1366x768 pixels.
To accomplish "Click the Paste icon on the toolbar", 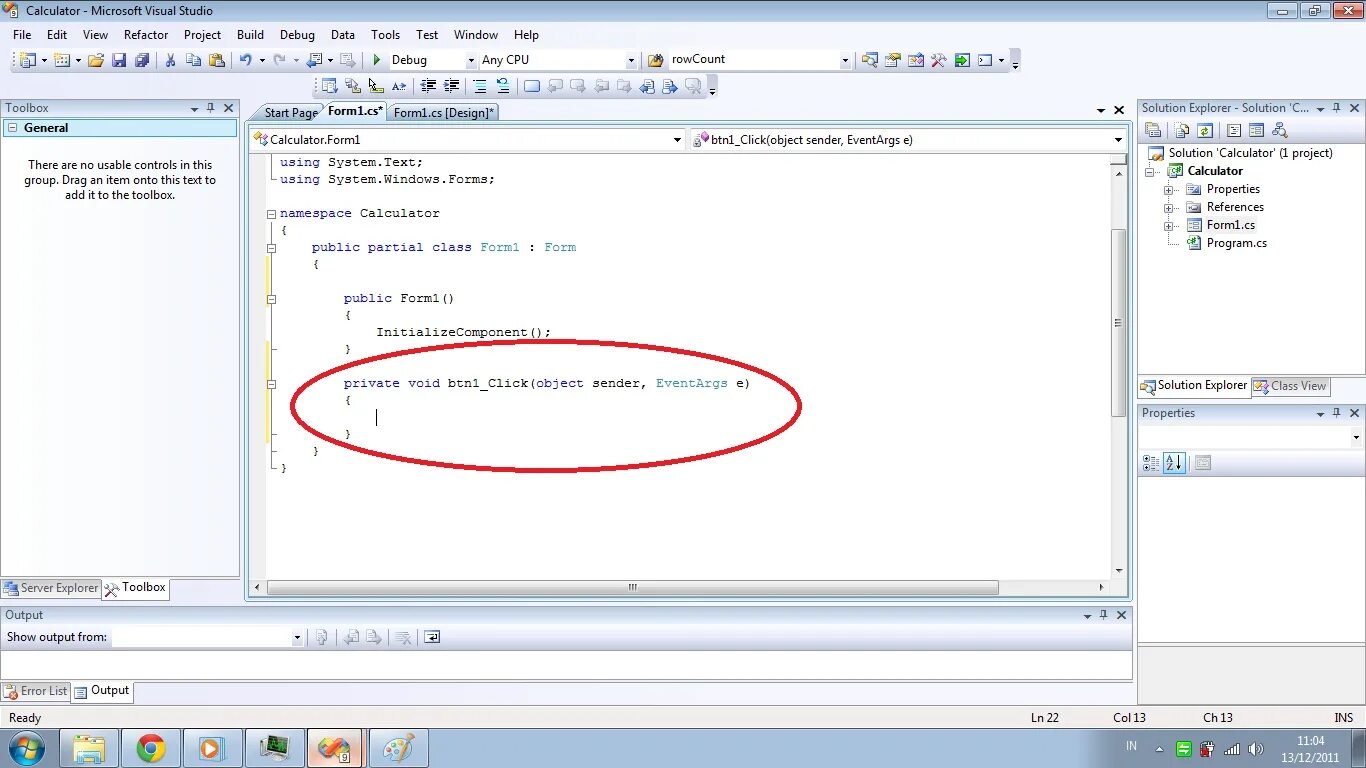I will (x=217, y=59).
